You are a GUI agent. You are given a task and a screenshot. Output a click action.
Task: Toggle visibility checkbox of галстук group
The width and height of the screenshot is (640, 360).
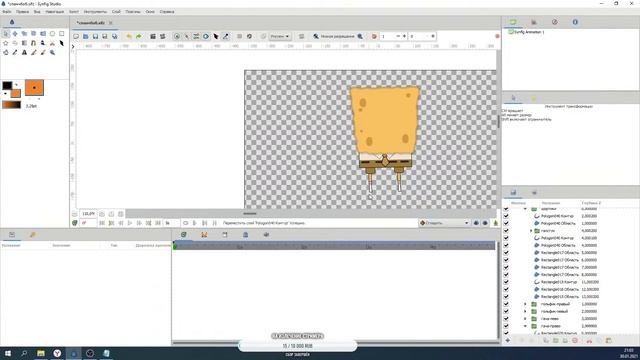click(506, 231)
